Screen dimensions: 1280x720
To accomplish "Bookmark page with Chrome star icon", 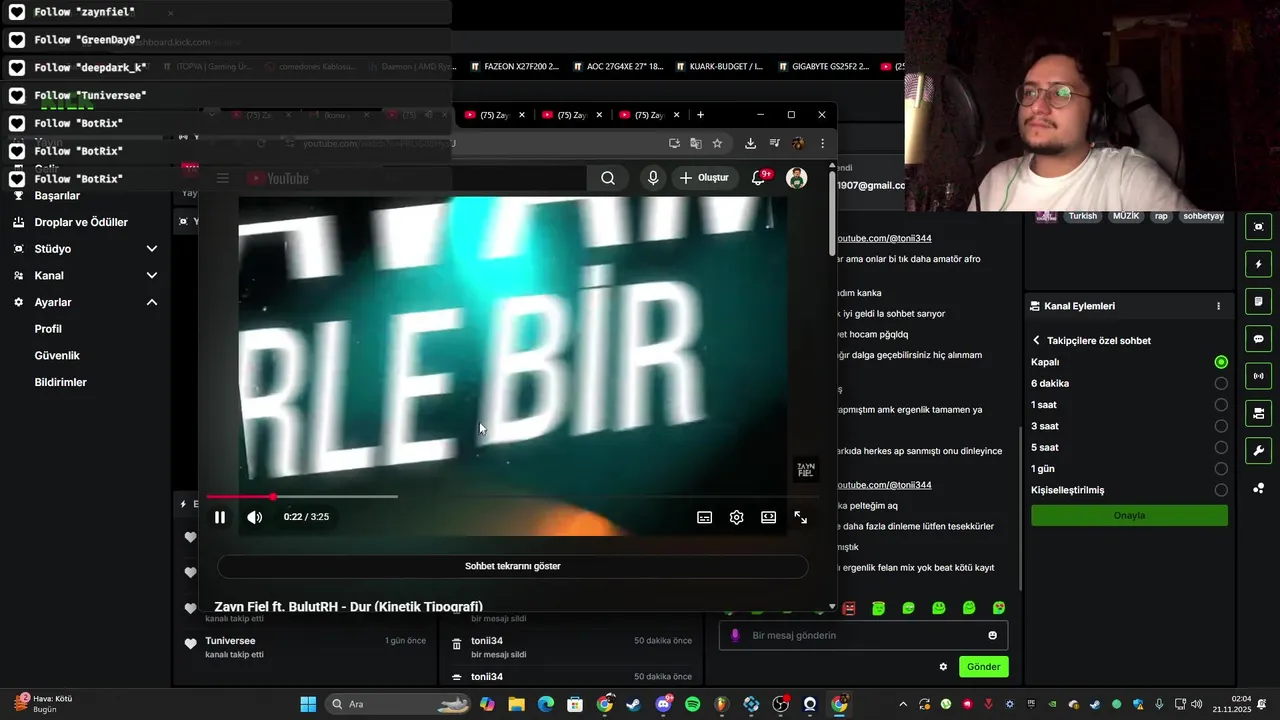I will coord(717,143).
